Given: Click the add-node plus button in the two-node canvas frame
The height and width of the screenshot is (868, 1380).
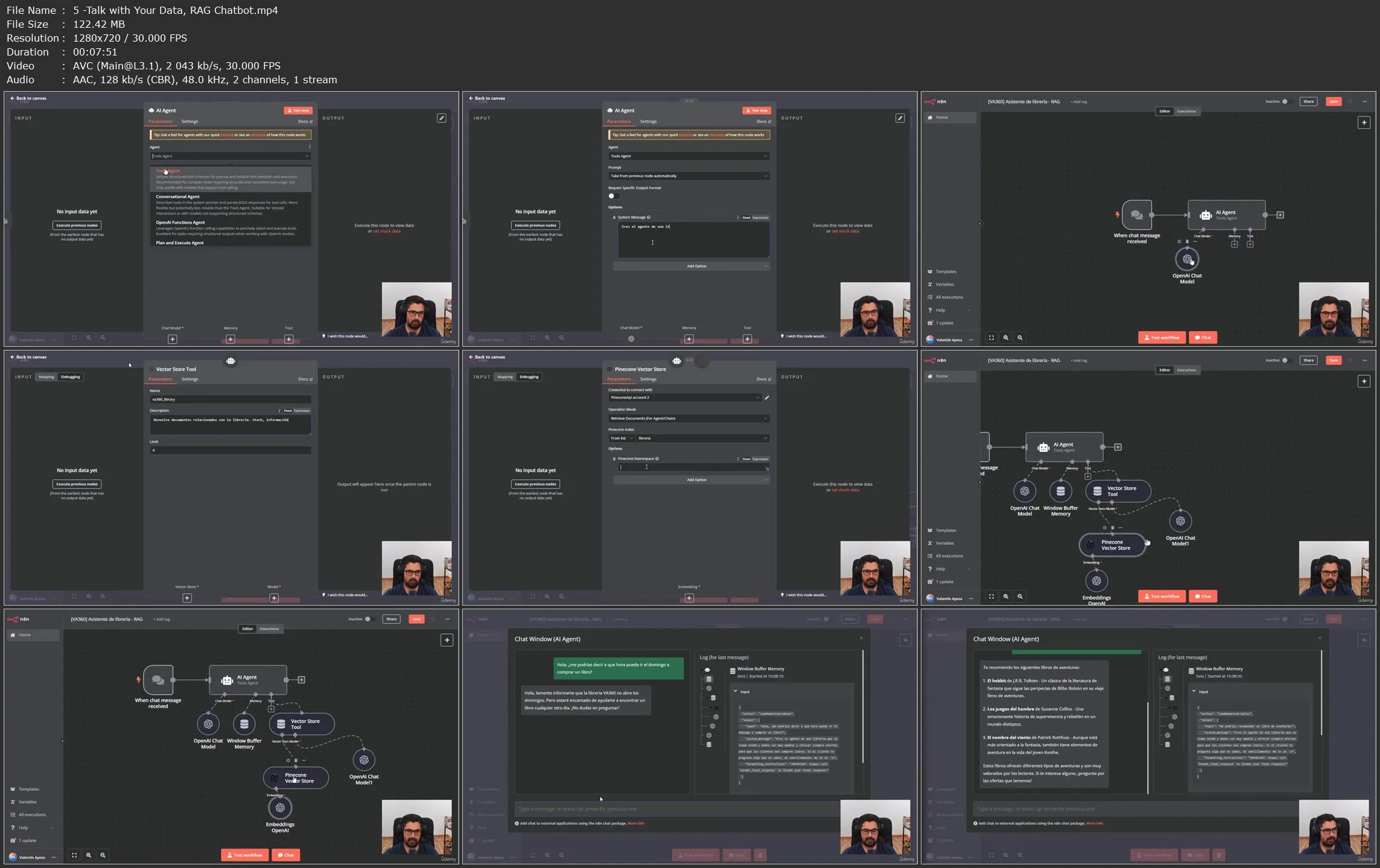Looking at the screenshot, I should 1364,122.
